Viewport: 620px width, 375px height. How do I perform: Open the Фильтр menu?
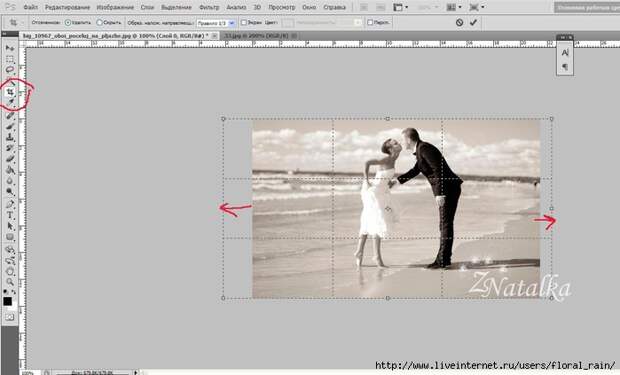click(209, 7)
